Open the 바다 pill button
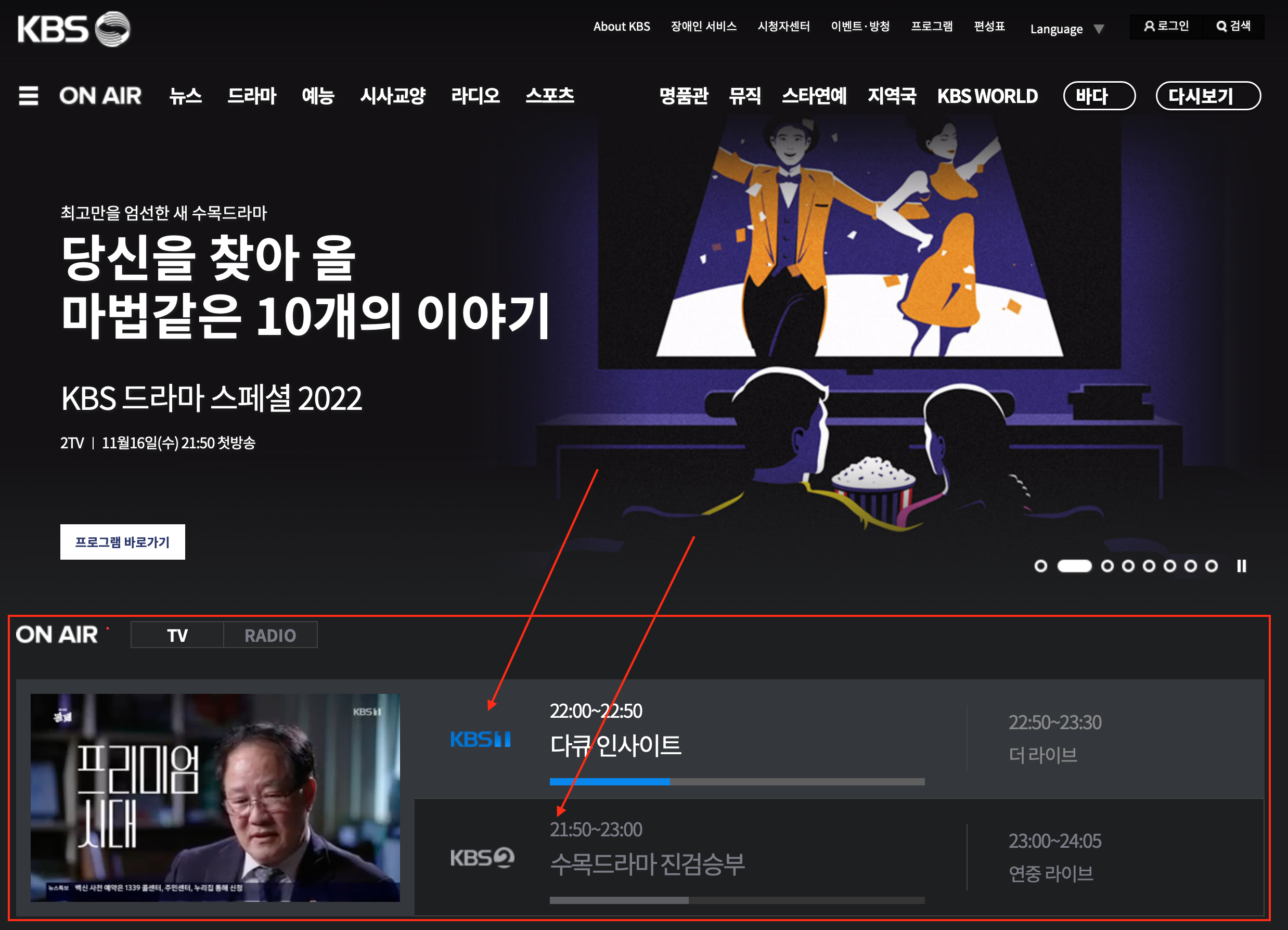 (1099, 95)
